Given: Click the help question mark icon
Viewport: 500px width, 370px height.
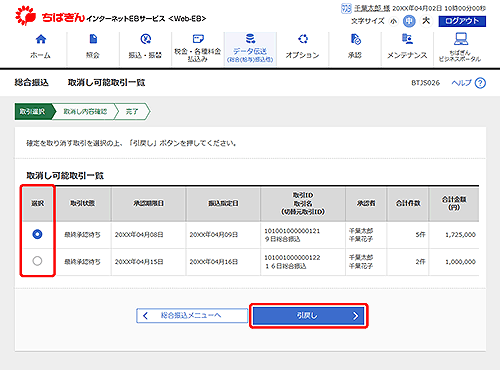Looking at the screenshot, I should pyautogui.click(x=480, y=83).
